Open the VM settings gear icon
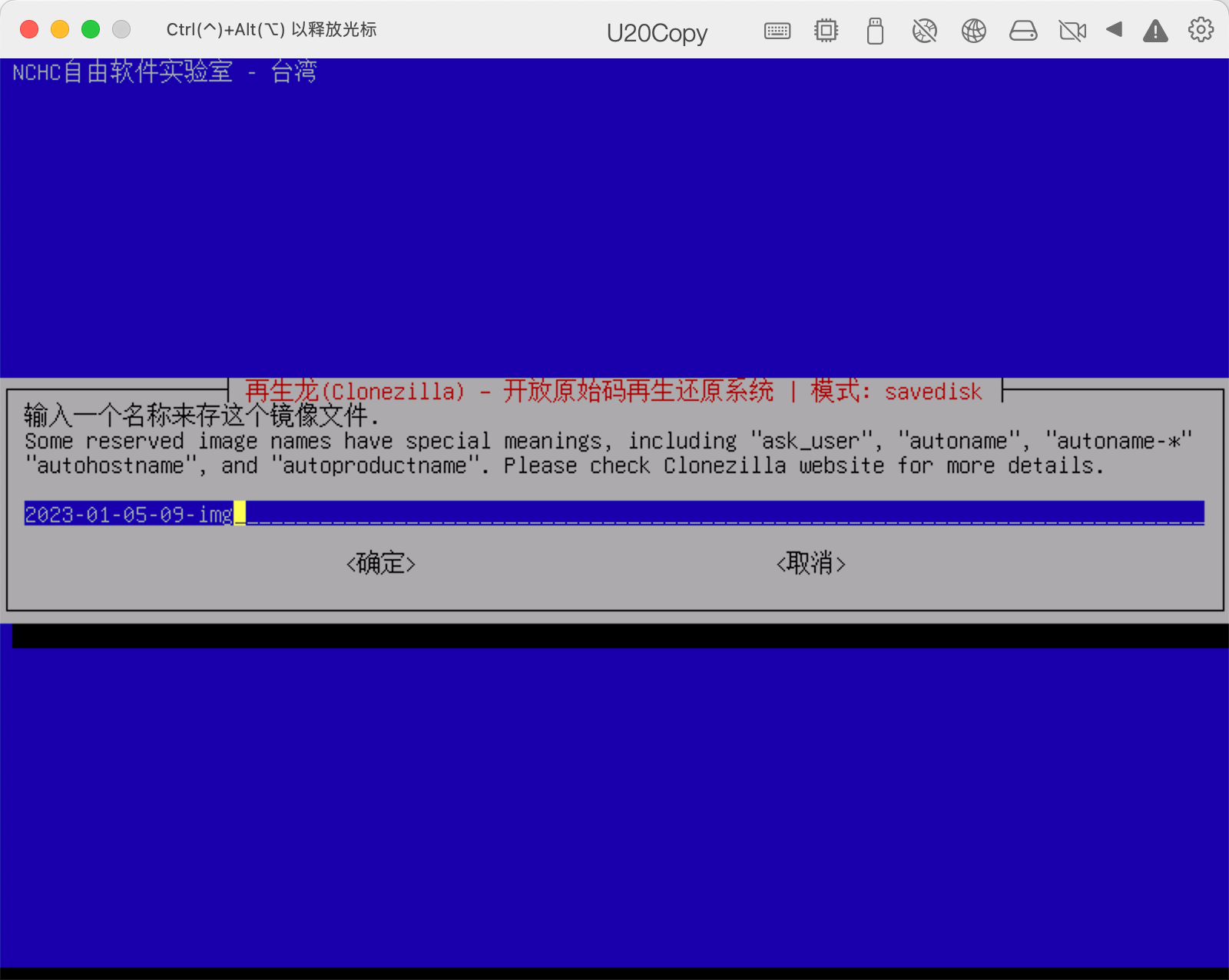This screenshot has width=1229, height=980. (x=1200, y=31)
